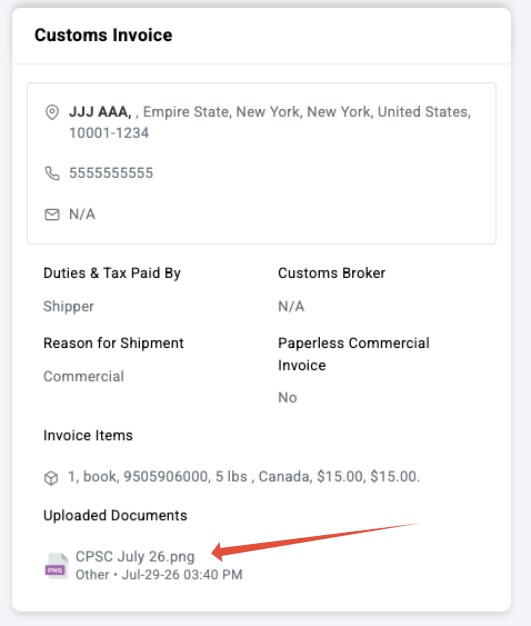
Task: Click the zip code 10001-1234 text
Action: pos(109,133)
